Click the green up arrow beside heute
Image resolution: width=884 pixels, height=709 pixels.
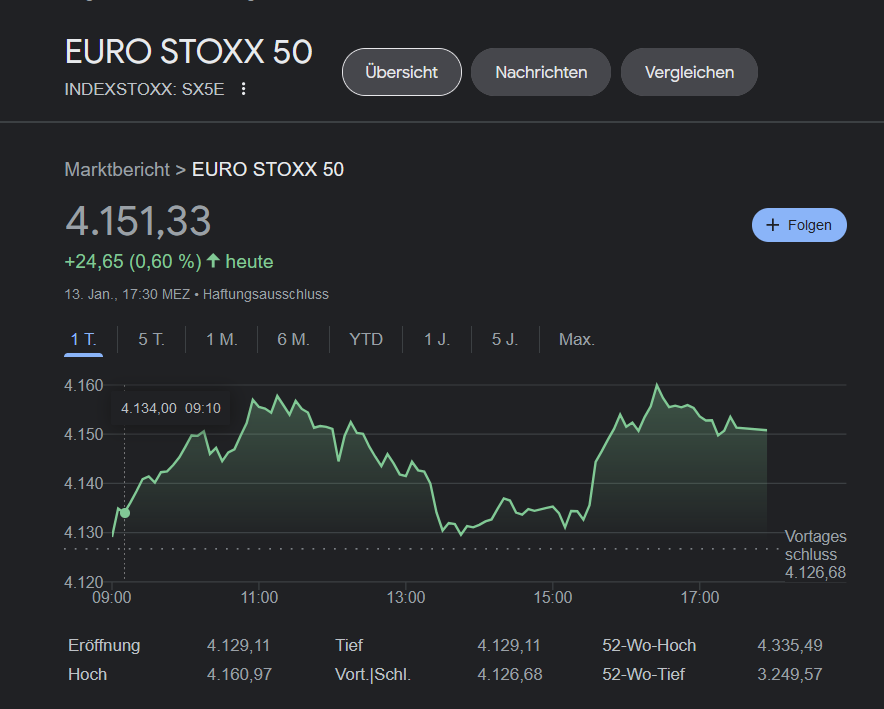point(213,260)
